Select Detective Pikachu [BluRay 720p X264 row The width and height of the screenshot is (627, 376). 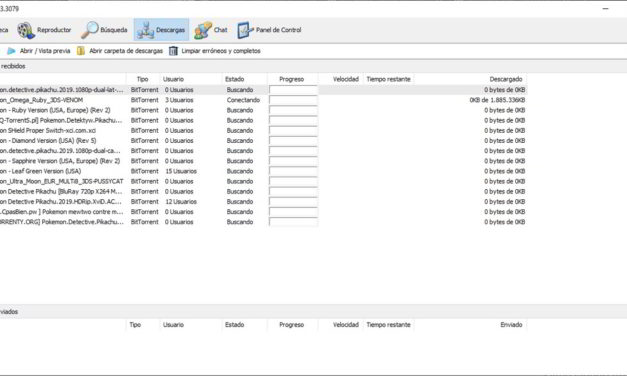[x=263, y=192]
